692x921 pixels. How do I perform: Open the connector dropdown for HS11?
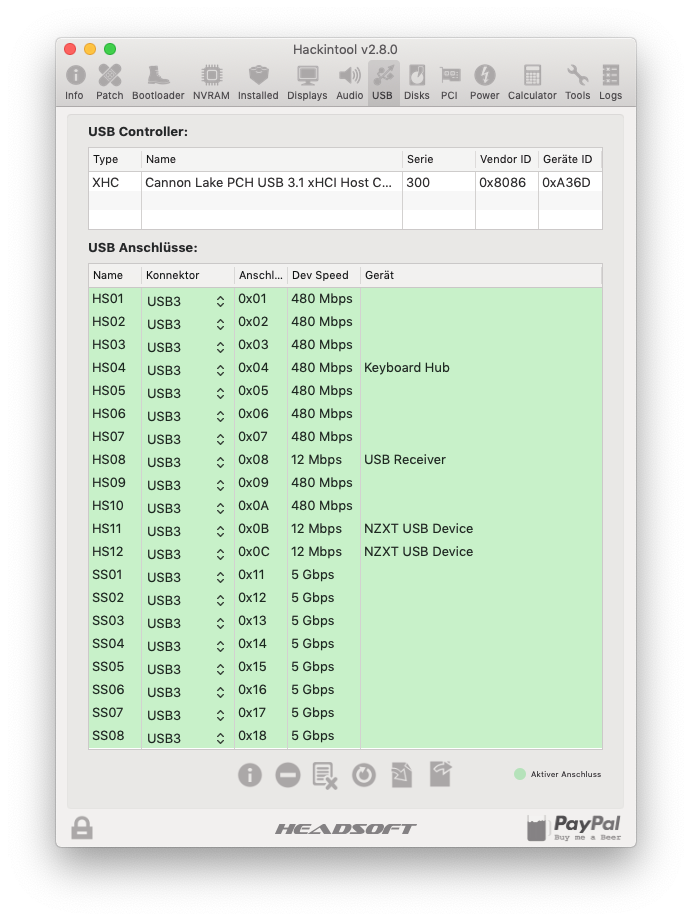tap(186, 531)
